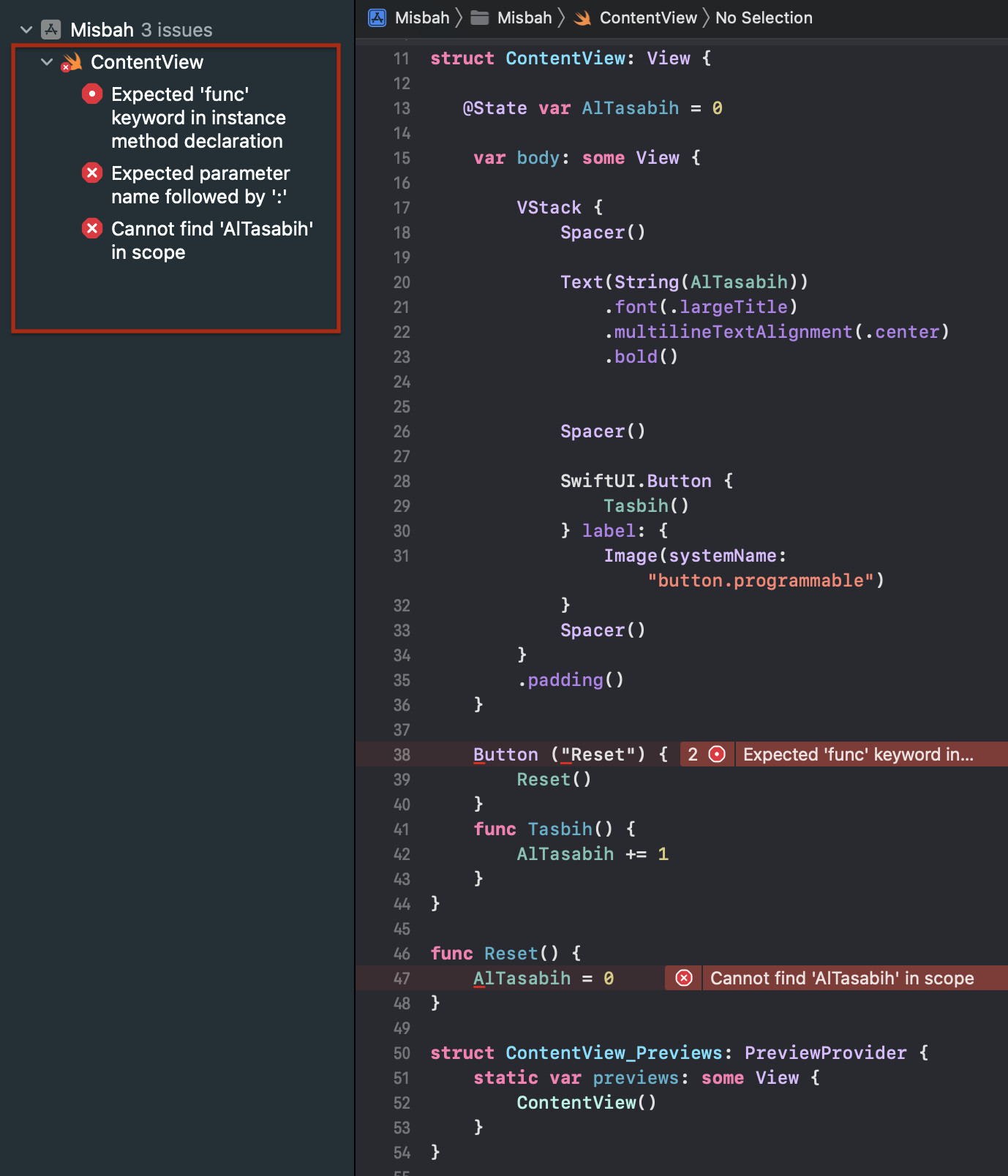Click line number 38 in the gutter
The height and width of the screenshot is (1176, 1008).
(402, 755)
